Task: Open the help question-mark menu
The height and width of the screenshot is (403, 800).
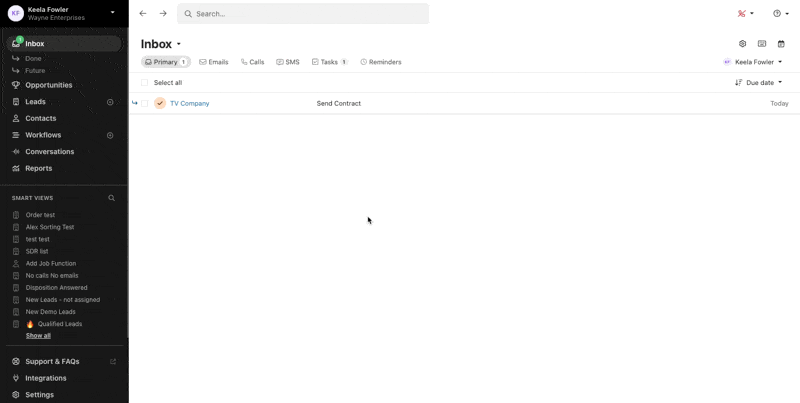Action: [x=781, y=14]
